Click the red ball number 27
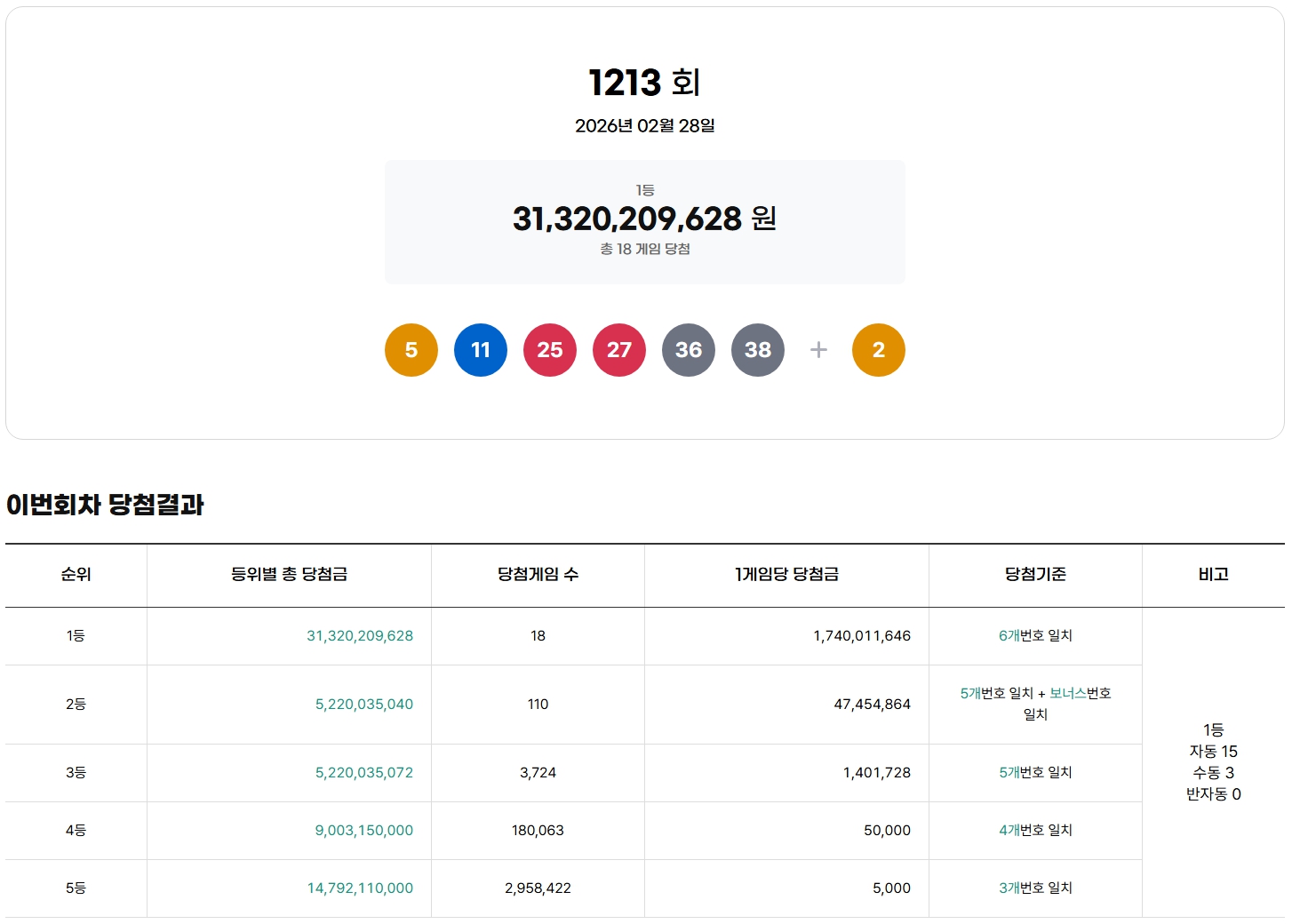The height and width of the screenshot is (924, 1292). tap(619, 350)
